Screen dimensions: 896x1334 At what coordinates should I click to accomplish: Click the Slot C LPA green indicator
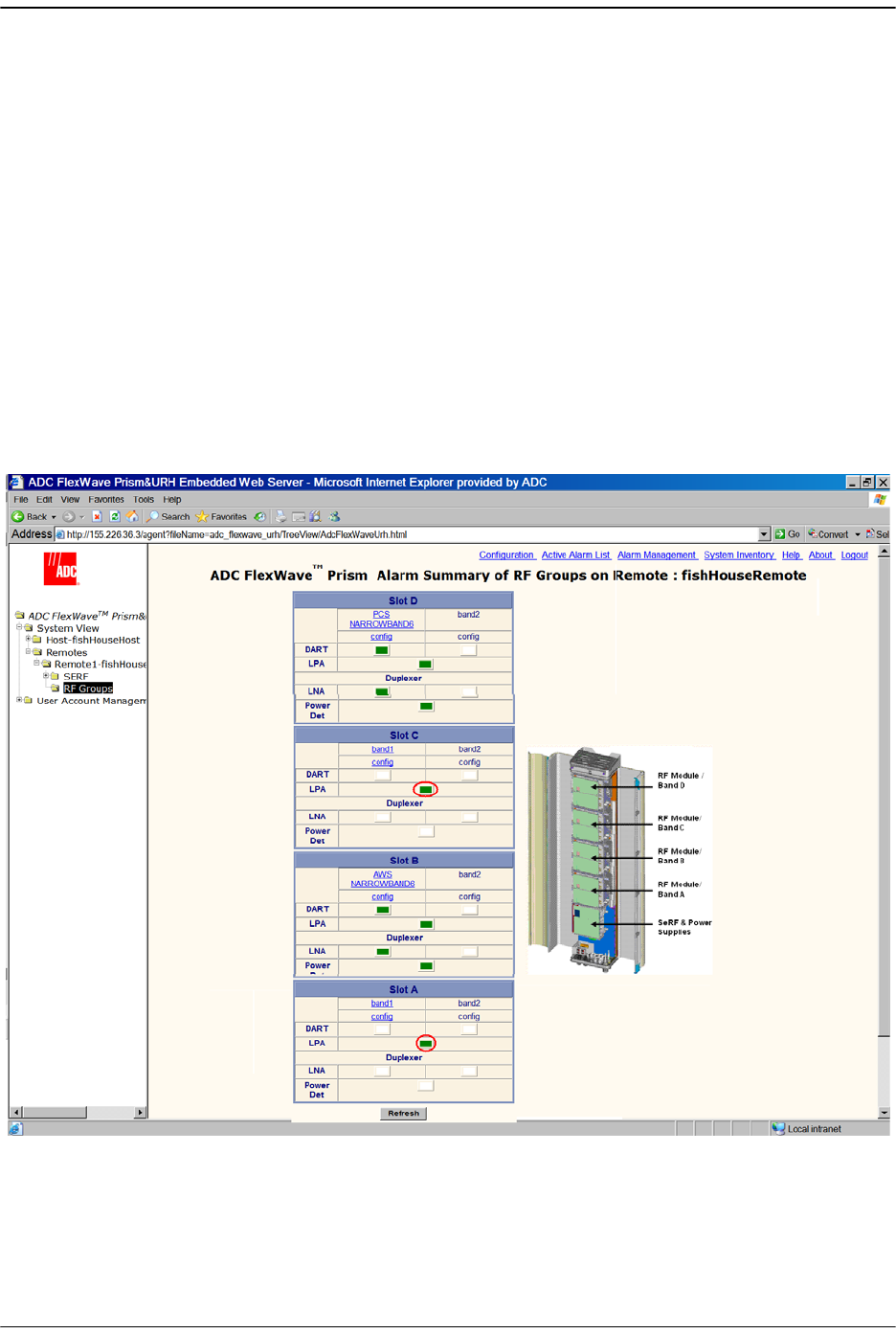426,789
